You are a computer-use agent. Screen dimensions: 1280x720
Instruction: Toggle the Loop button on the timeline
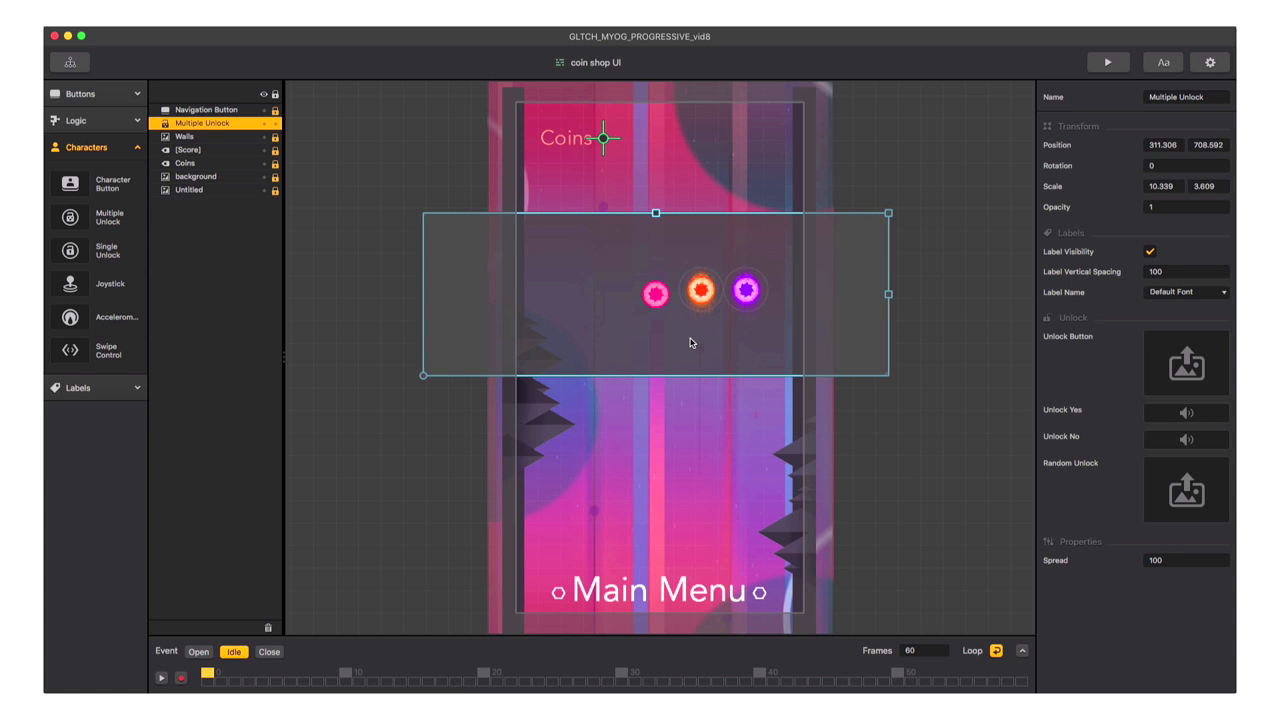996,651
